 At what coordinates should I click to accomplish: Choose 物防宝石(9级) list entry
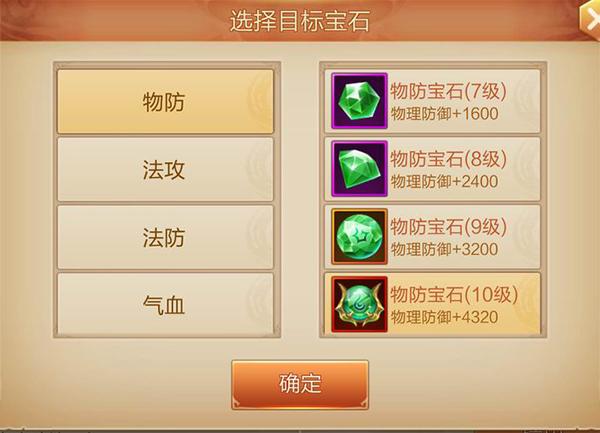[x=432, y=236]
